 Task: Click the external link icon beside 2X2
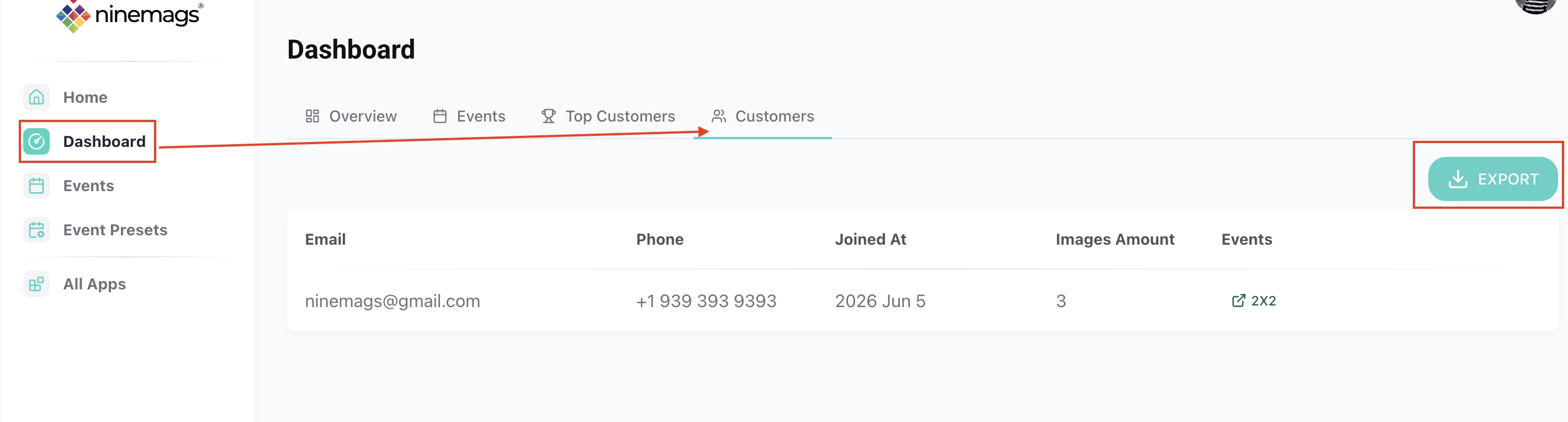tap(1238, 301)
